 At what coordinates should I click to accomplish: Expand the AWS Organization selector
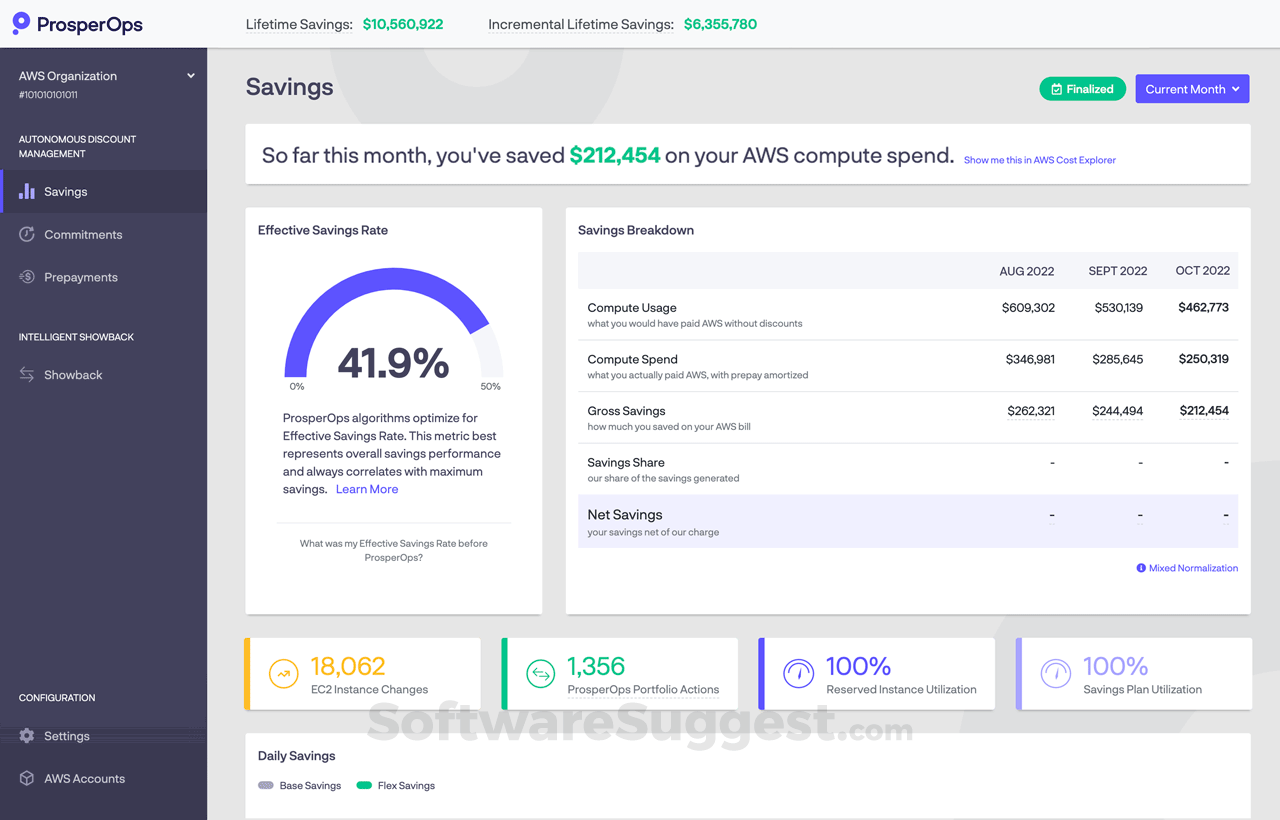coord(190,75)
